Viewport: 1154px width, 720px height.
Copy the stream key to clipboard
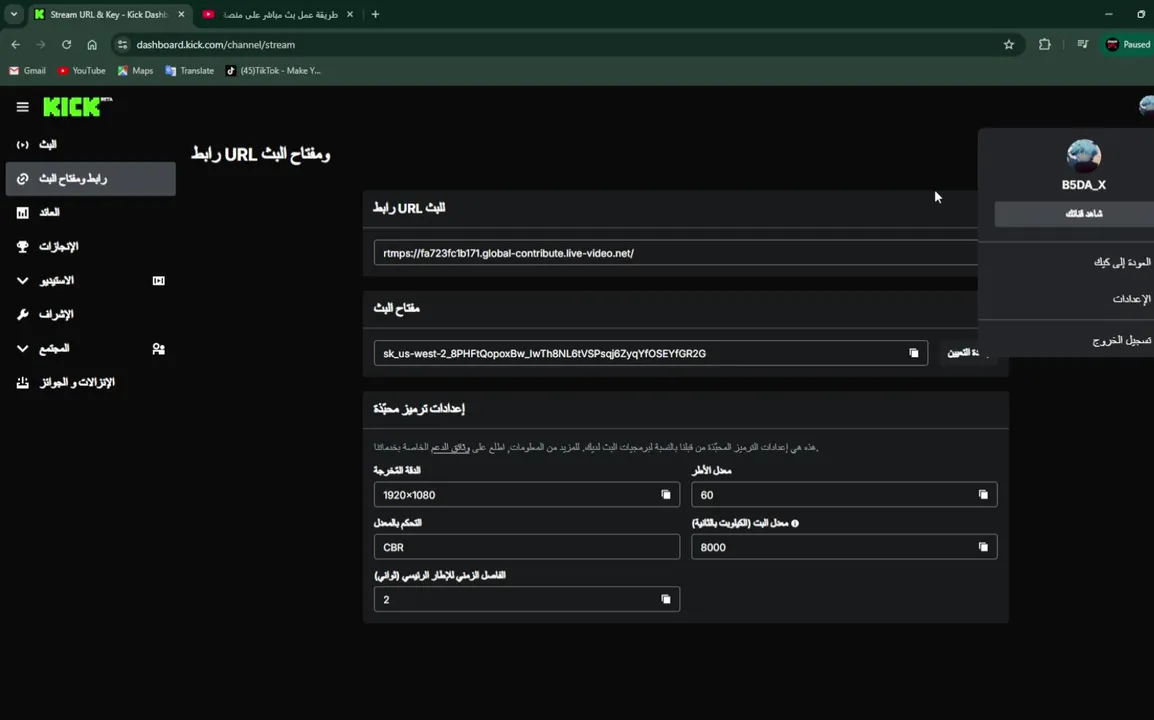pos(913,353)
